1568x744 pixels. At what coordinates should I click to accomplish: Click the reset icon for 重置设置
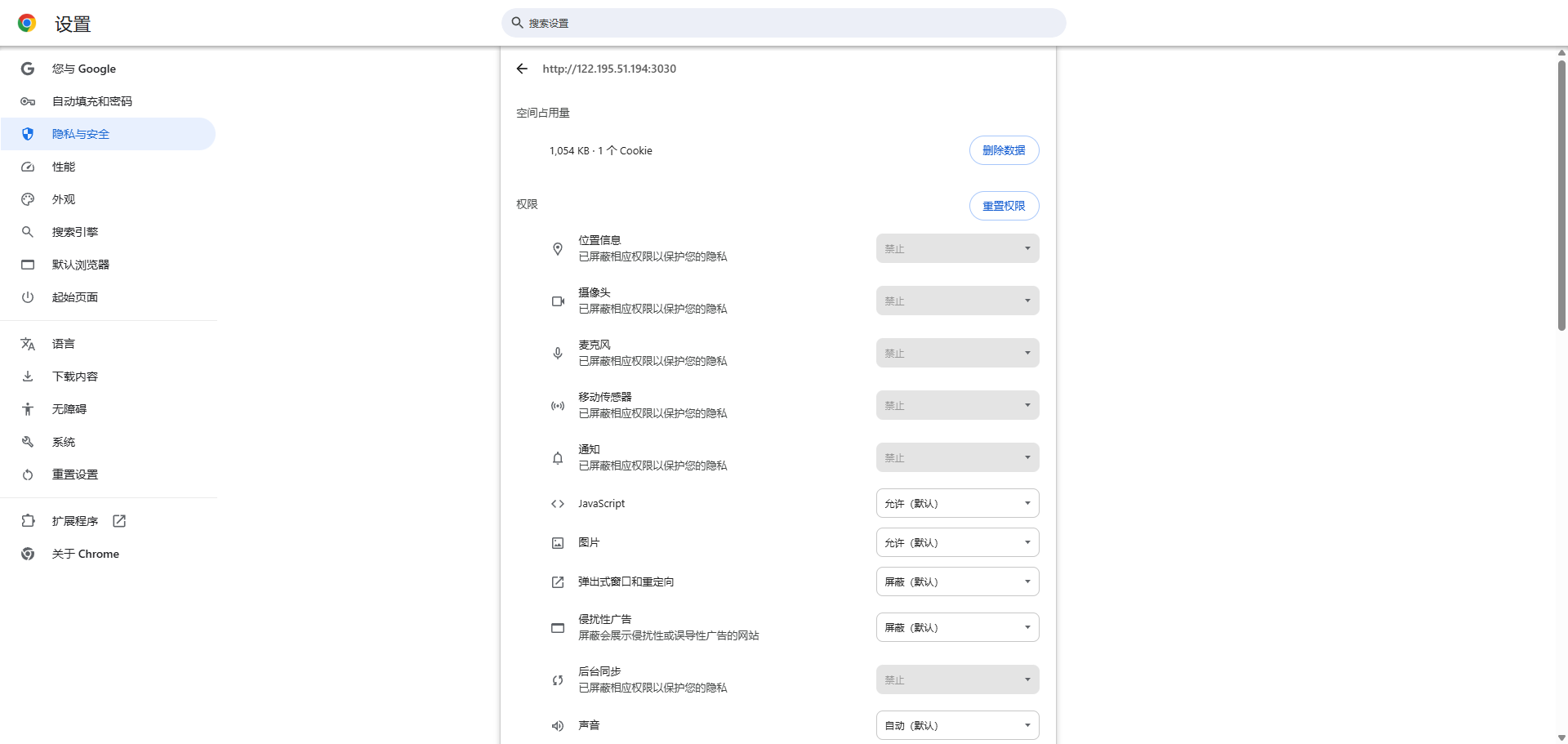pyautogui.click(x=28, y=474)
